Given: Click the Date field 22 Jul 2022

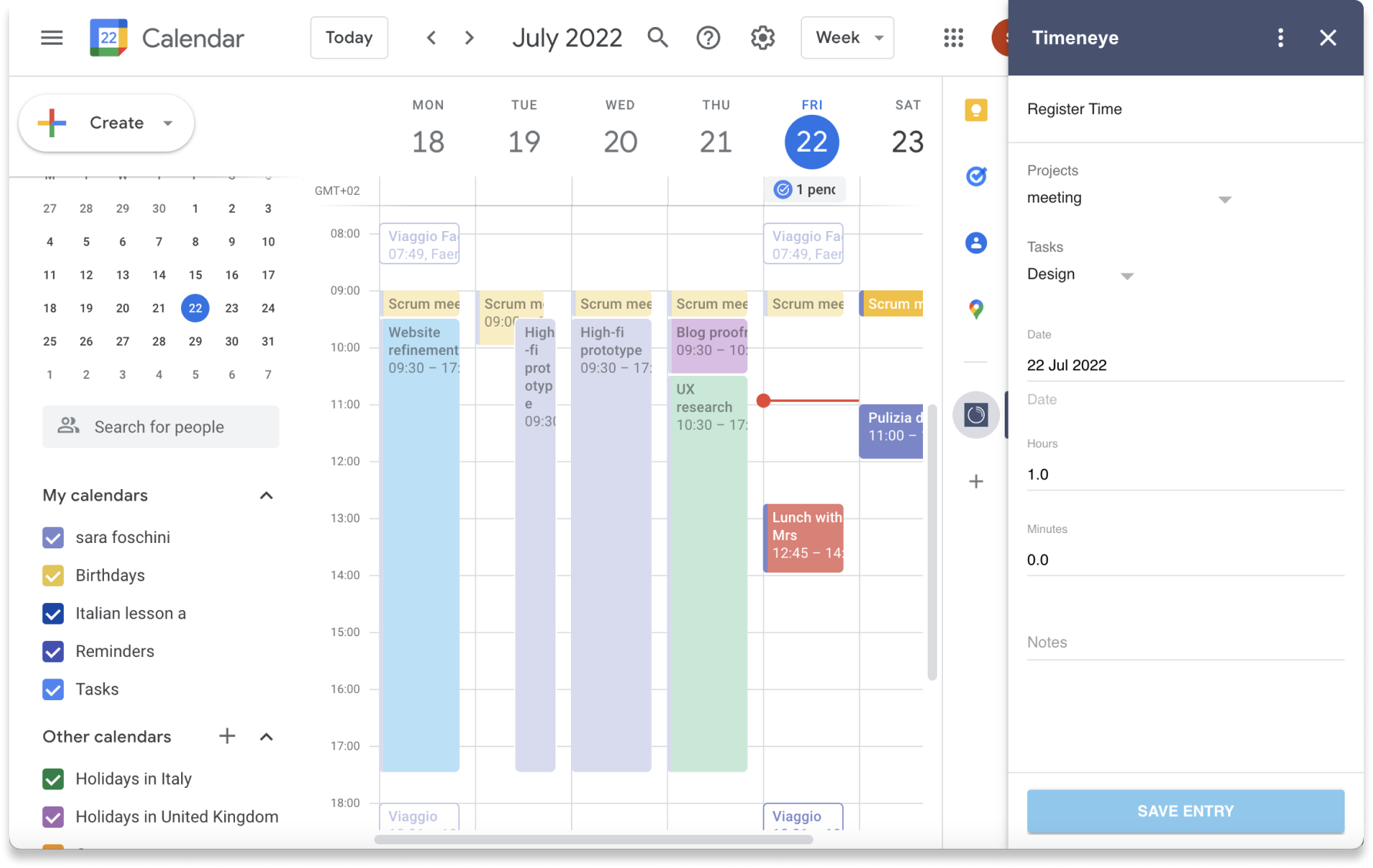Looking at the screenshot, I should 1186,365.
